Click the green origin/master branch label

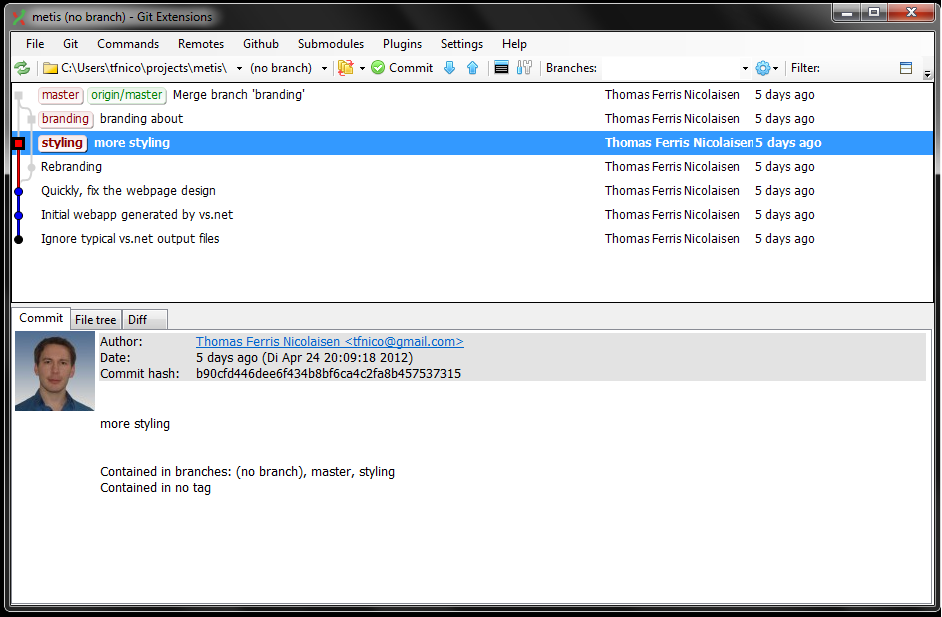(126, 94)
